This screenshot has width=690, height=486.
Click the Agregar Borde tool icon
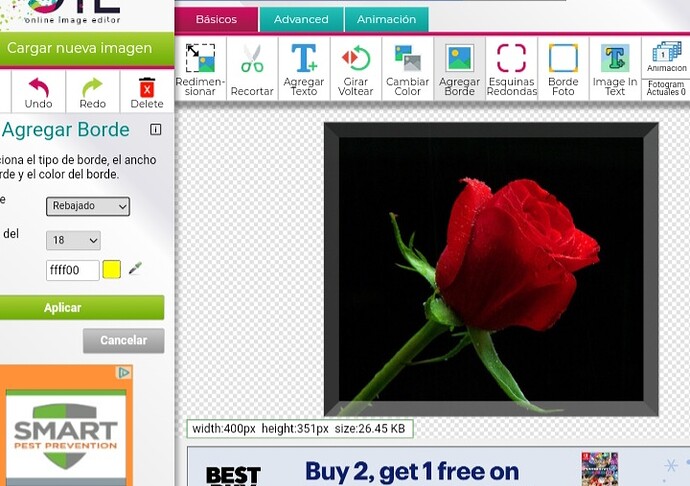point(460,68)
